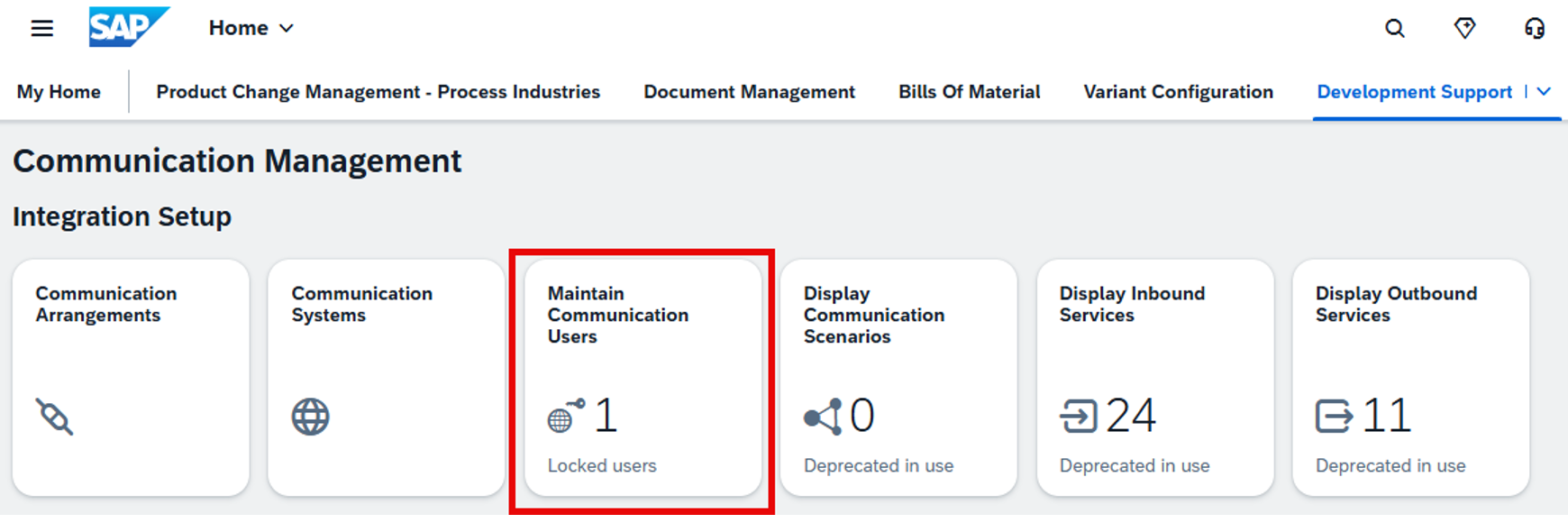Select the Variant Configuration tab

pos(1178,92)
